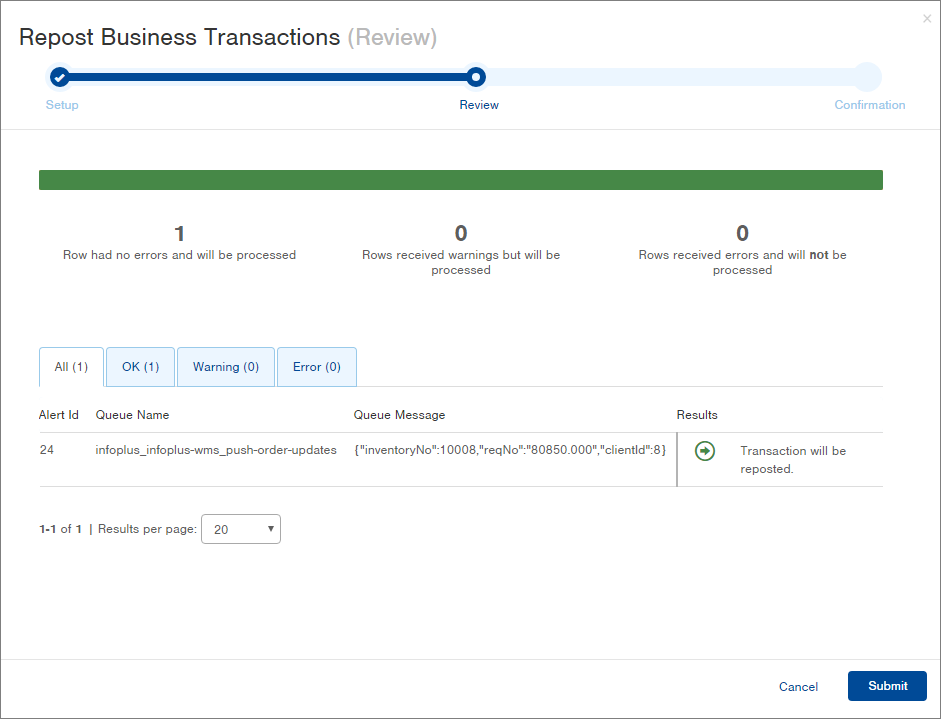Image resolution: width=941 pixels, height=719 pixels.
Task: Click the green arrow repost result icon
Action: (x=705, y=451)
